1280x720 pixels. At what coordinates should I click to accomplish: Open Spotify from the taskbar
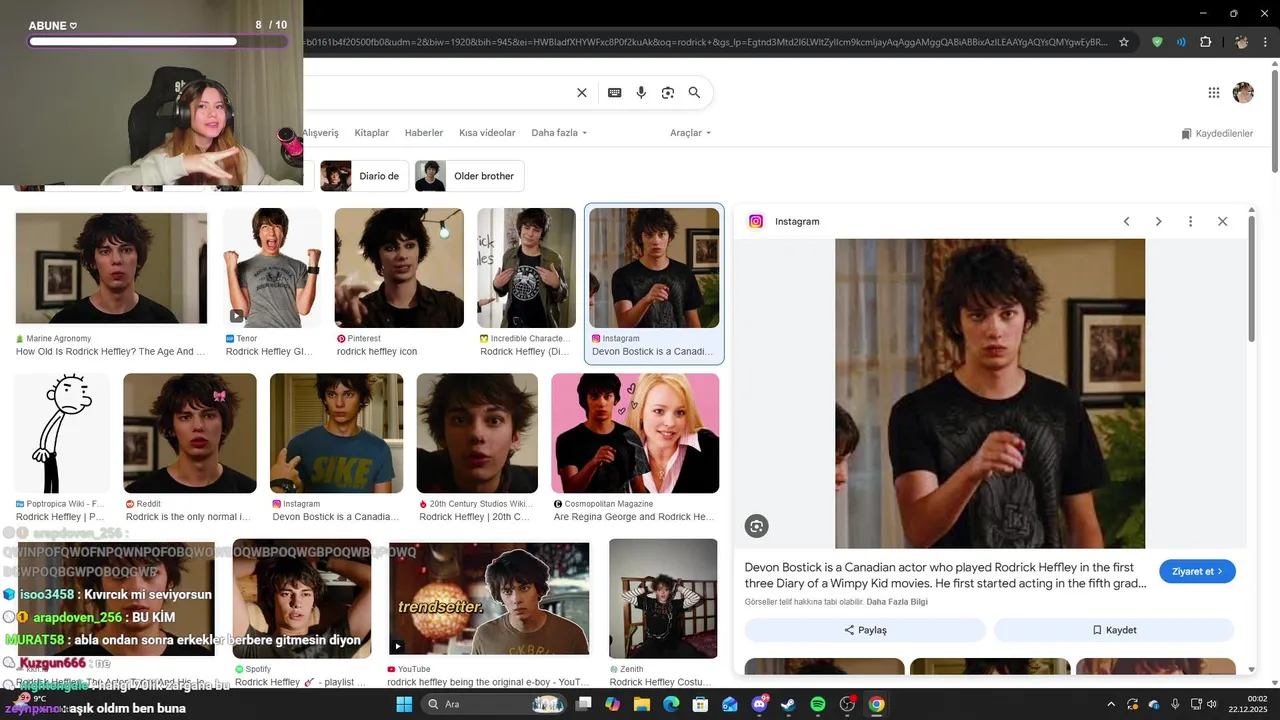tap(817, 704)
